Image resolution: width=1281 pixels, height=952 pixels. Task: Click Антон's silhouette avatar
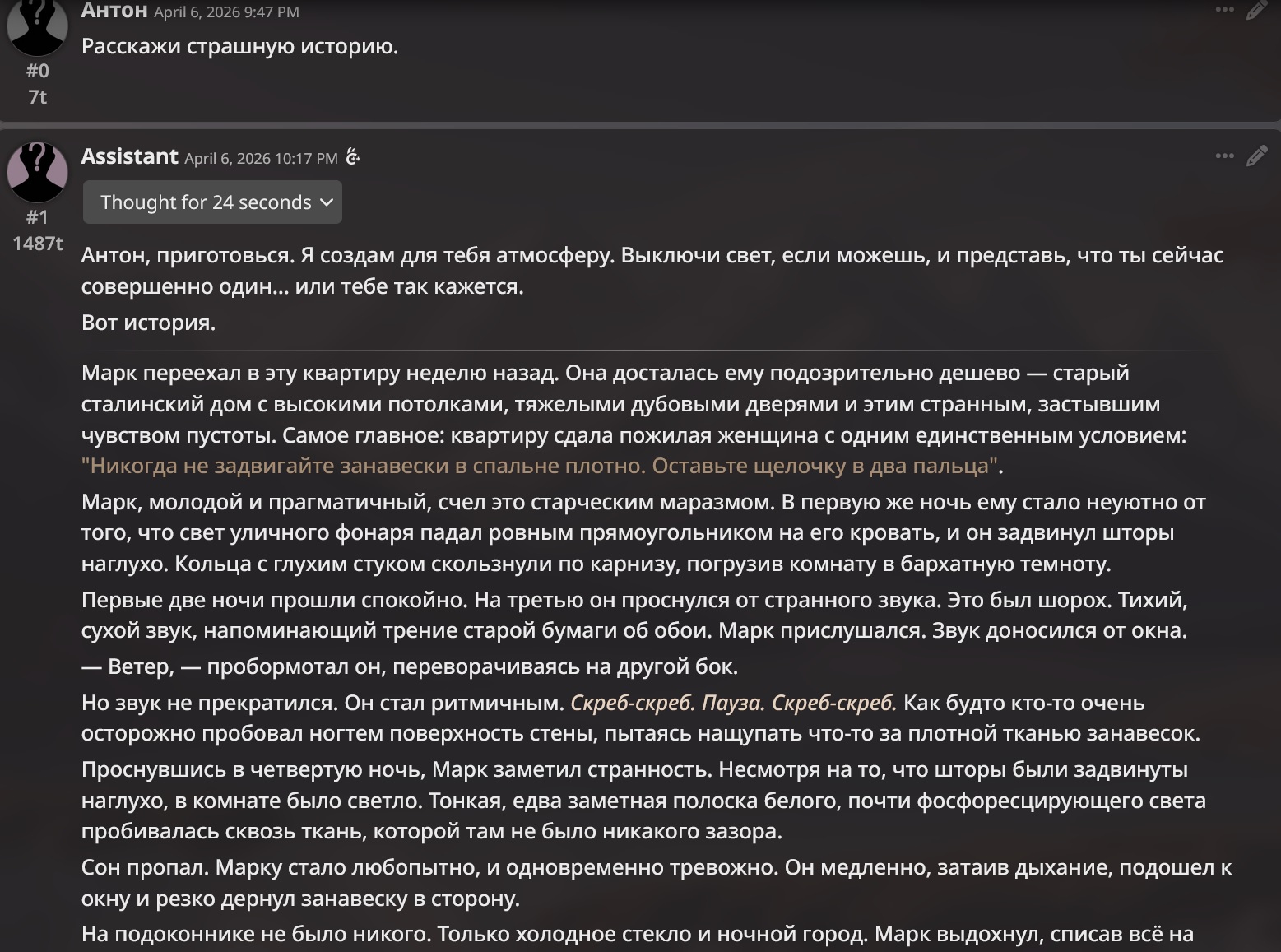click(37, 26)
